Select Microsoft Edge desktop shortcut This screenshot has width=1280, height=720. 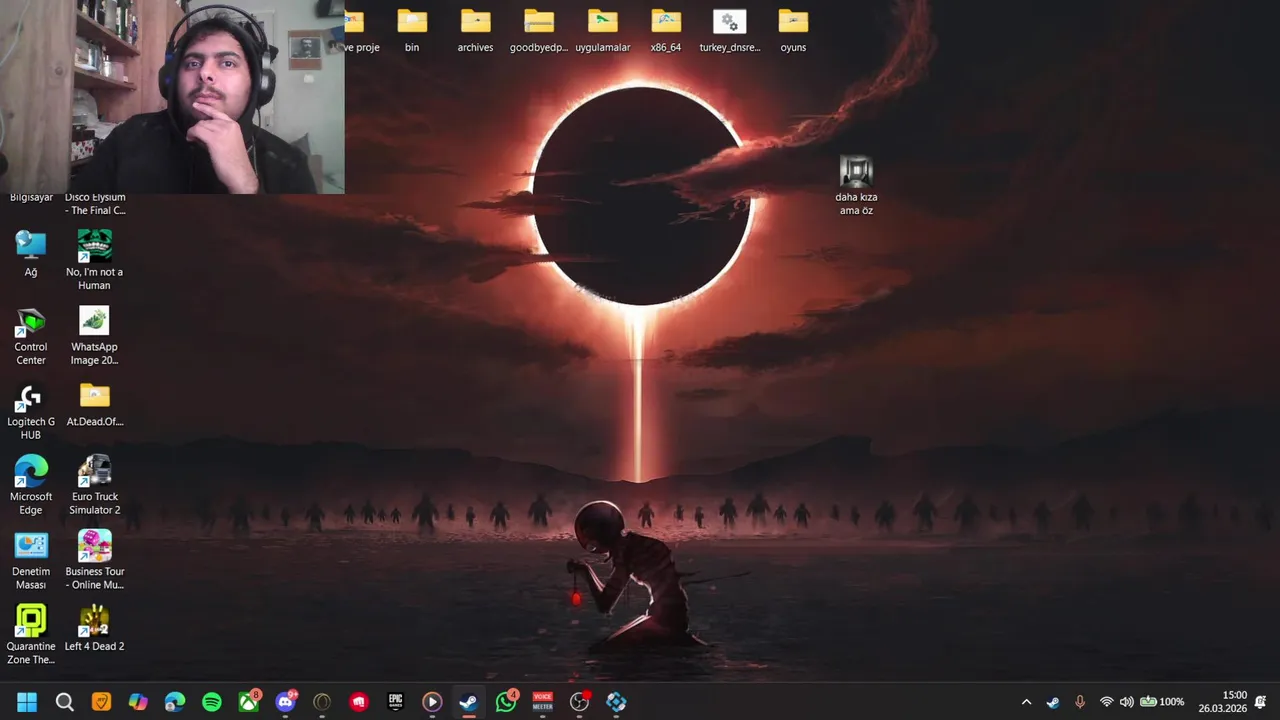point(31,486)
